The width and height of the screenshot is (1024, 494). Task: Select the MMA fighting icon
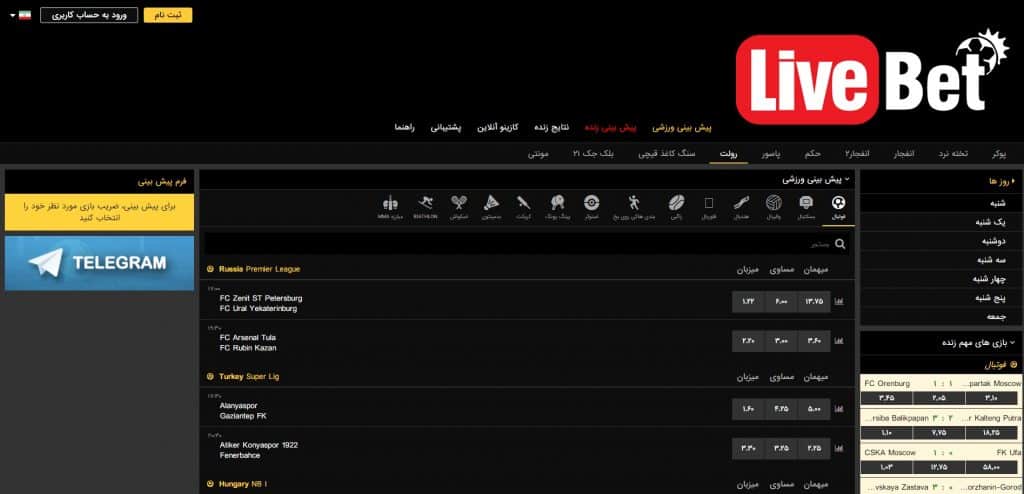(x=391, y=203)
